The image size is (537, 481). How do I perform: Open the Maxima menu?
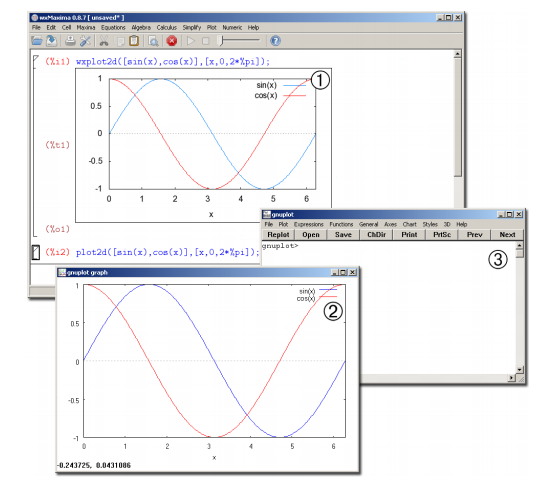(86, 27)
